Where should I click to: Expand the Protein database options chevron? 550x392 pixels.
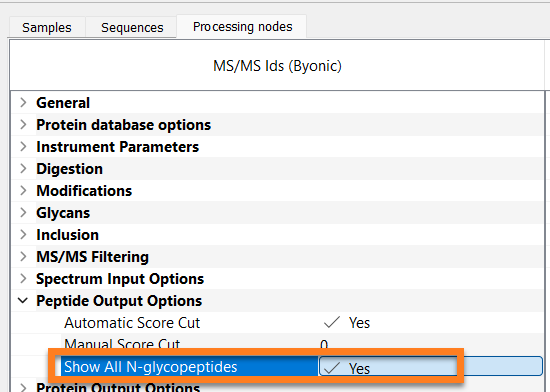point(23,124)
